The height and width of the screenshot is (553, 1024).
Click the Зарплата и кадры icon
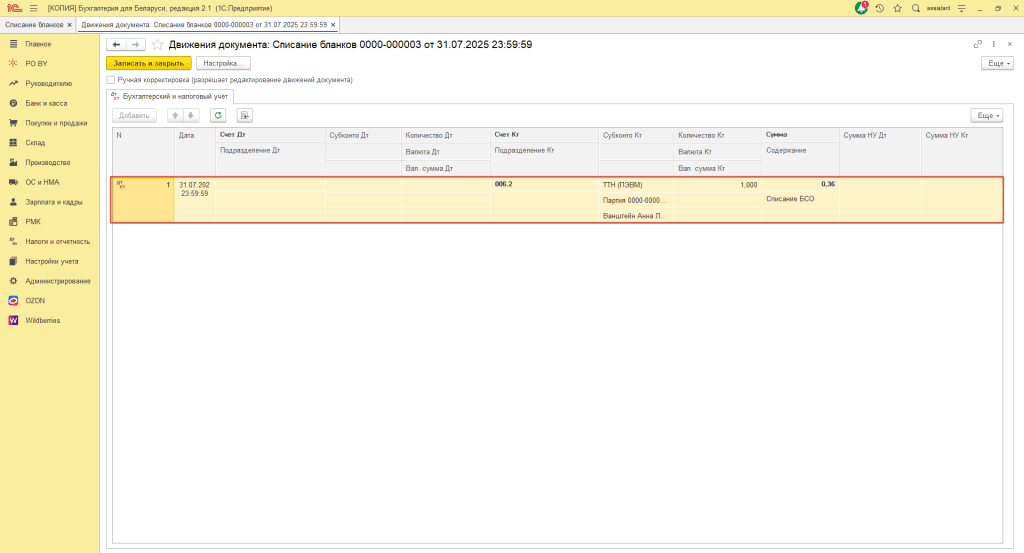tap(13, 202)
